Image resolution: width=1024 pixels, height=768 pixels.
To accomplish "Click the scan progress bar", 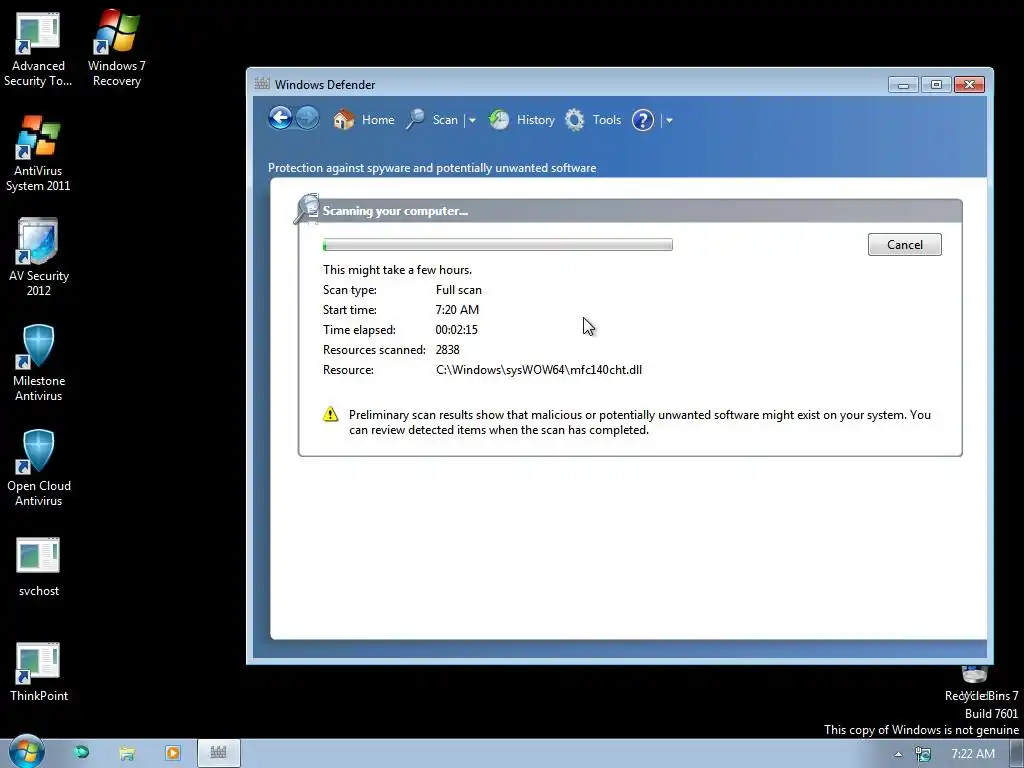I will tap(498, 245).
